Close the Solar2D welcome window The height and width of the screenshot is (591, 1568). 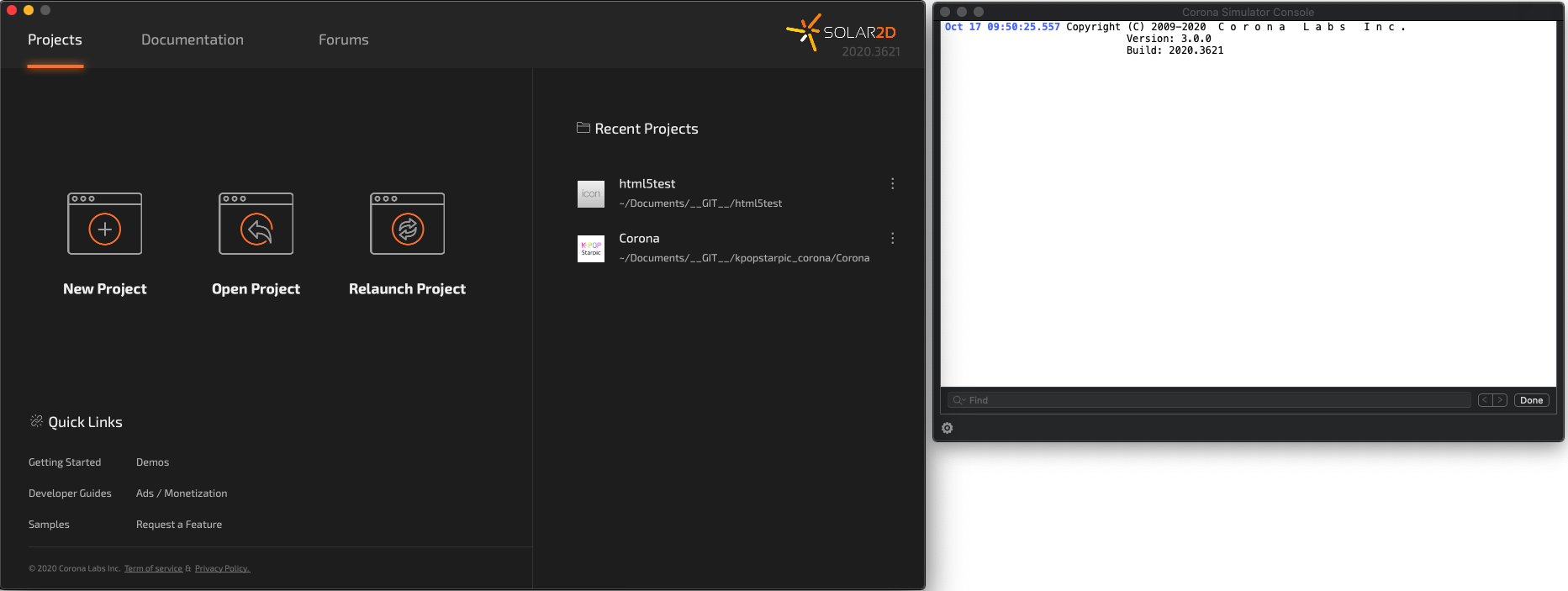coord(12,10)
